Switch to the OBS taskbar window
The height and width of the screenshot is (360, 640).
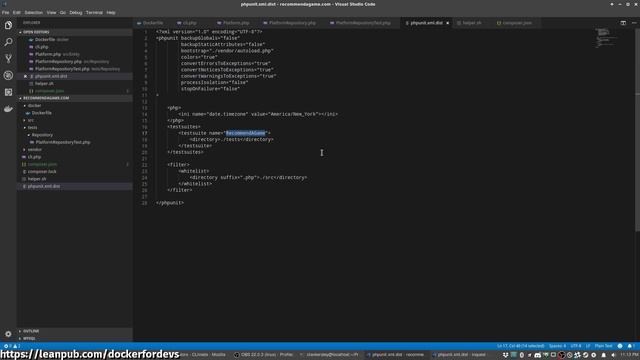pyautogui.click(x=263, y=355)
